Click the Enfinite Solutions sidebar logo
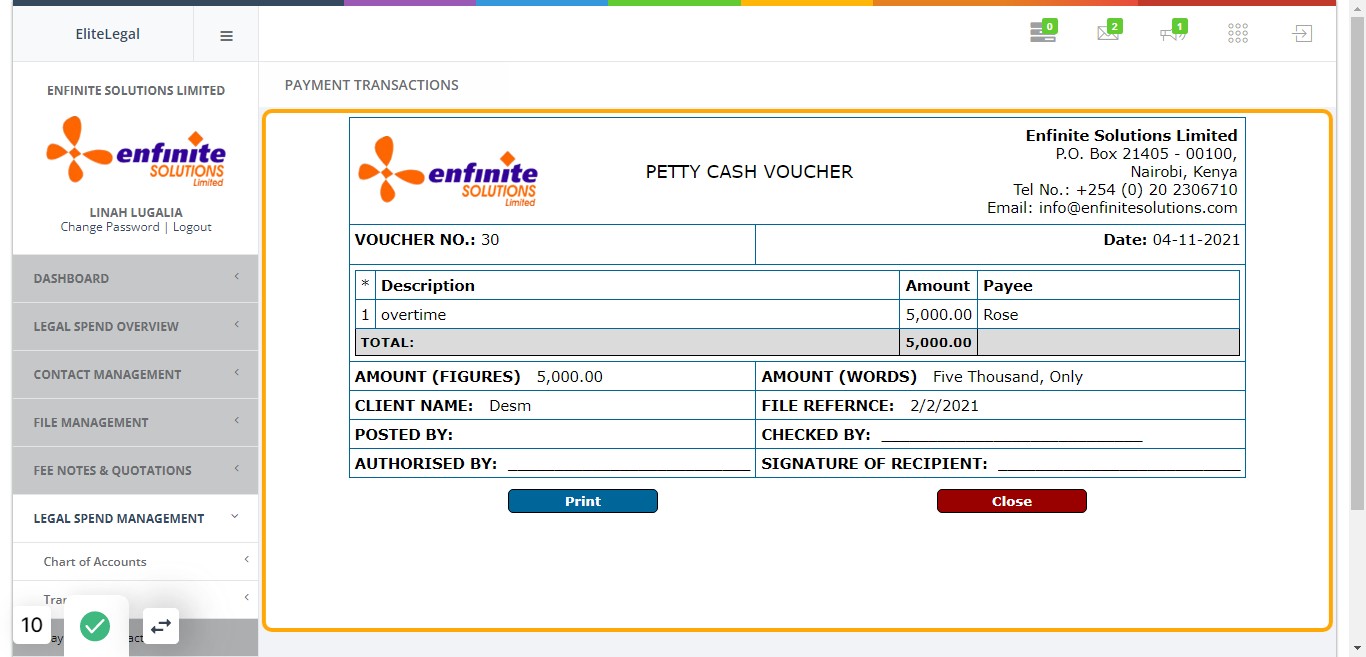 coord(136,151)
